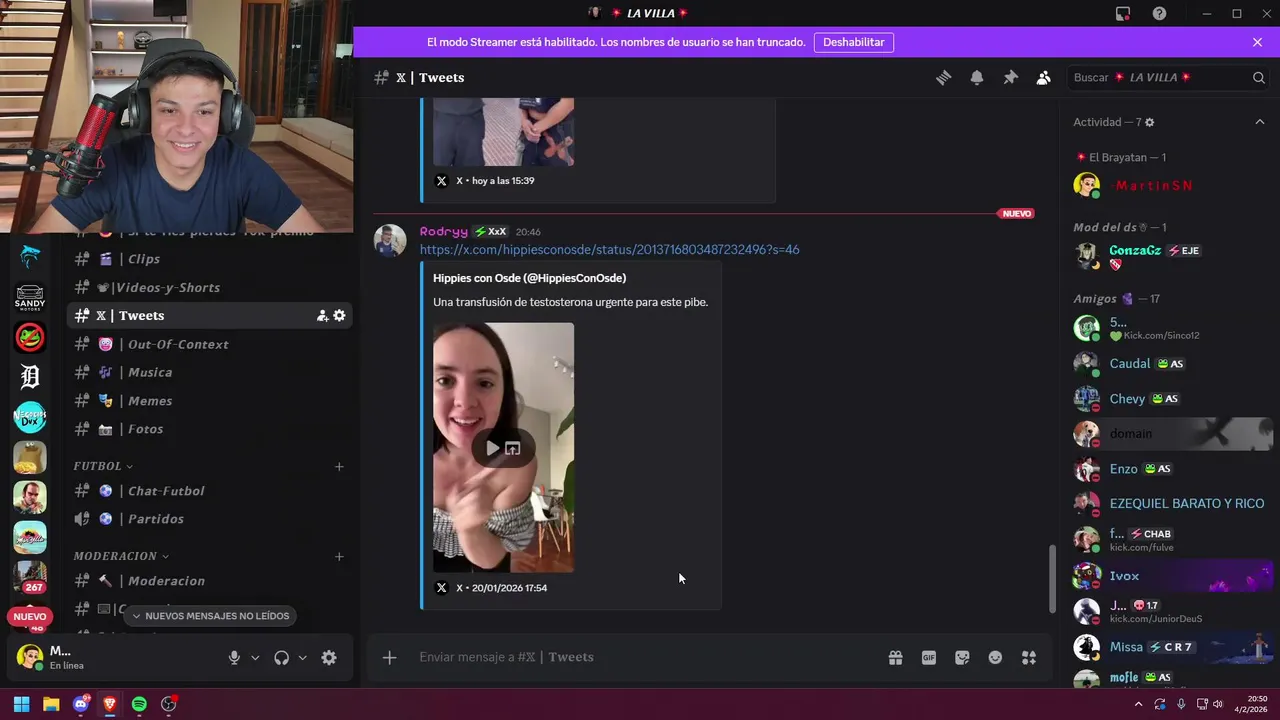Open the Help question mark icon
This screenshot has height=720, width=1280.
pyautogui.click(x=1159, y=13)
